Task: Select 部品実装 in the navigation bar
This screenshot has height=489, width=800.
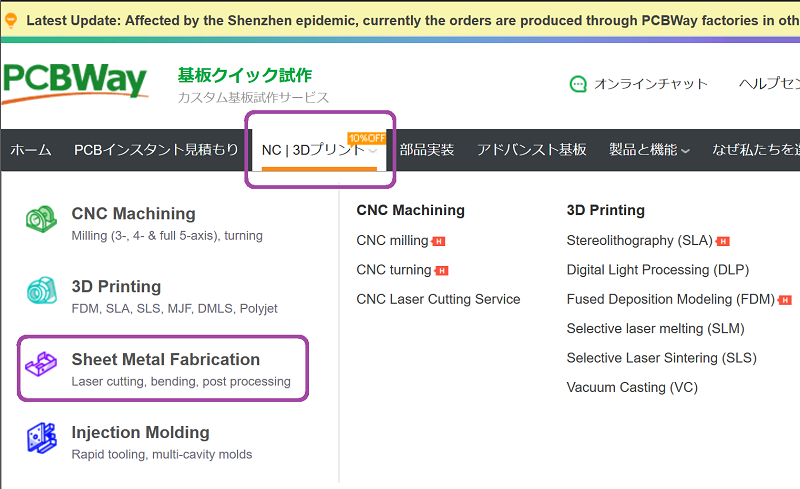Action: (x=427, y=150)
